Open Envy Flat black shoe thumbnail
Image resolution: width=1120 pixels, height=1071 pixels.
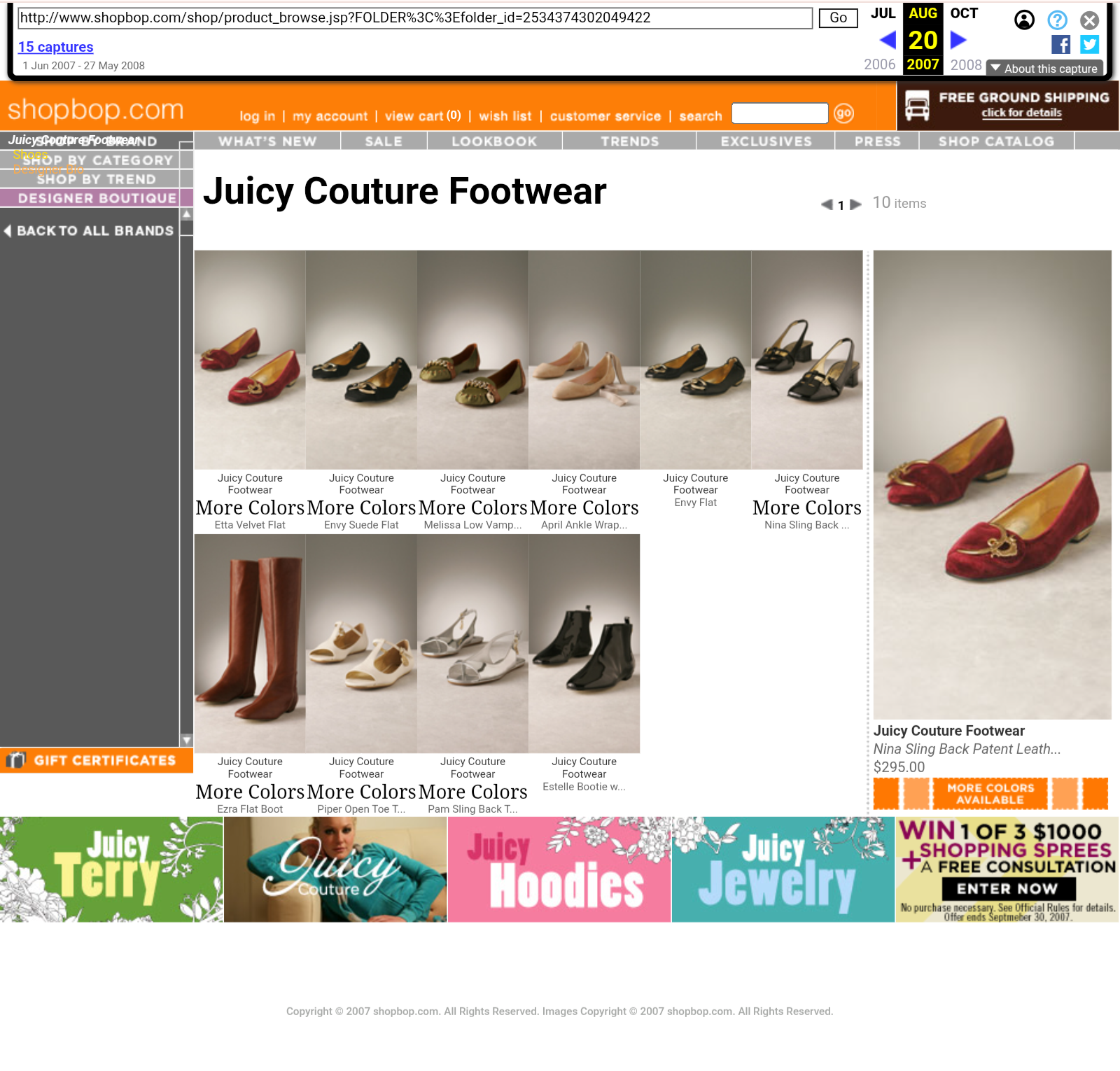point(695,360)
